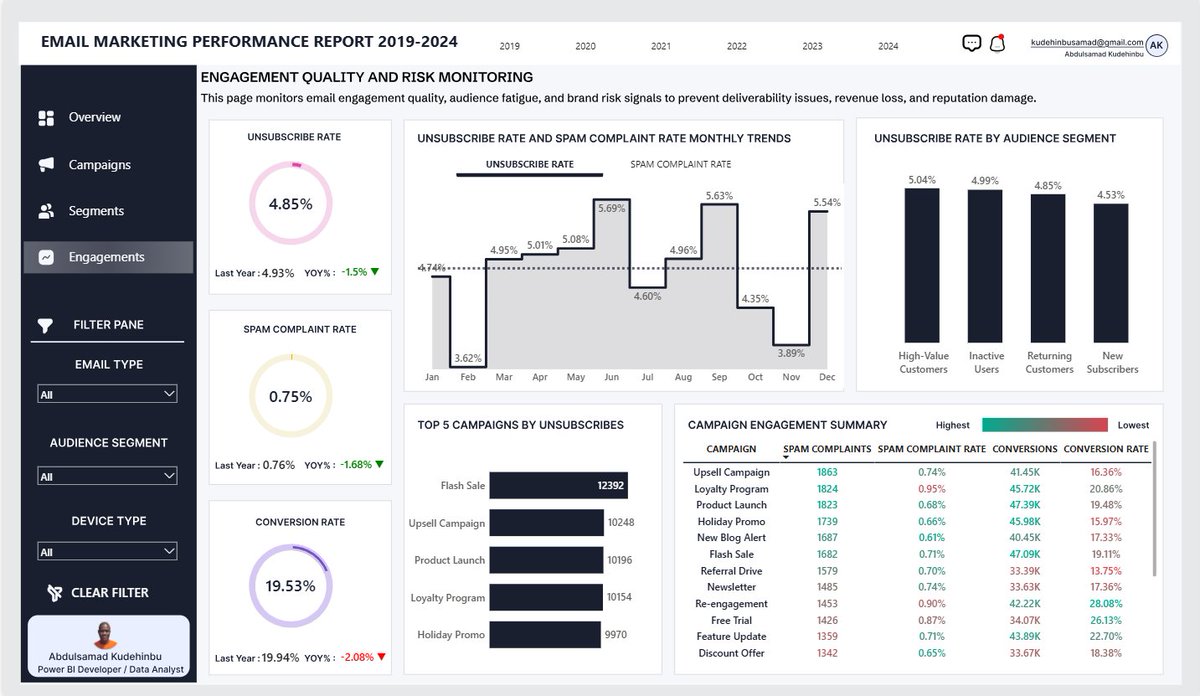Click the Engagements chart icon
Image resolution: width=1200 pixels, height=696 pixels.
click(x=46, y=257)
